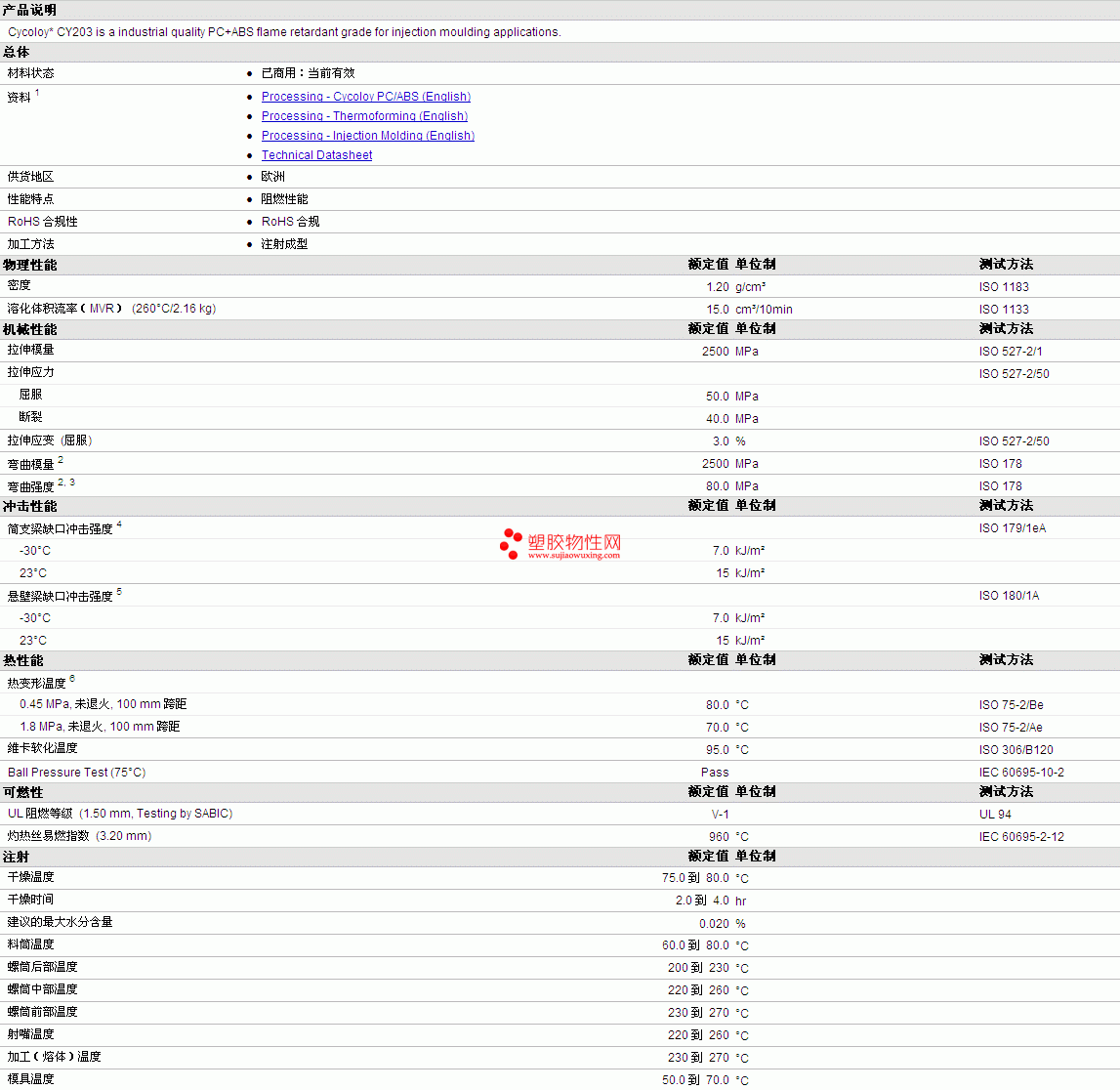Screen dimensions: 1120x1090
Task: Click the 屈服 value 50.0 MPa
Action: point(732,397)
